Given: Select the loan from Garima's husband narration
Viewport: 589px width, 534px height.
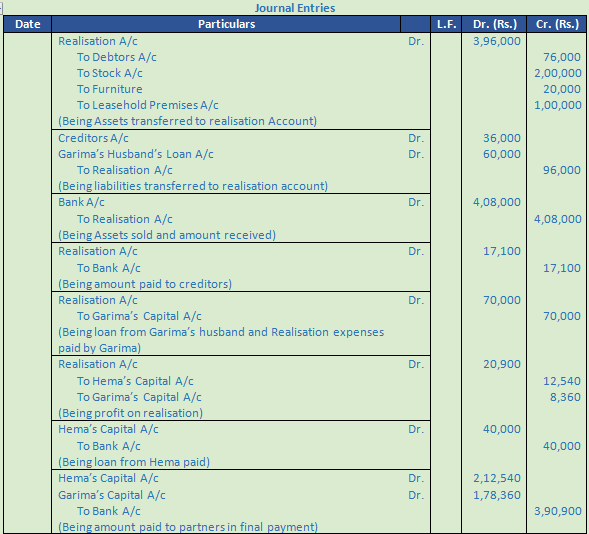Looking at the screenshot, I should [x=221, y=340].
